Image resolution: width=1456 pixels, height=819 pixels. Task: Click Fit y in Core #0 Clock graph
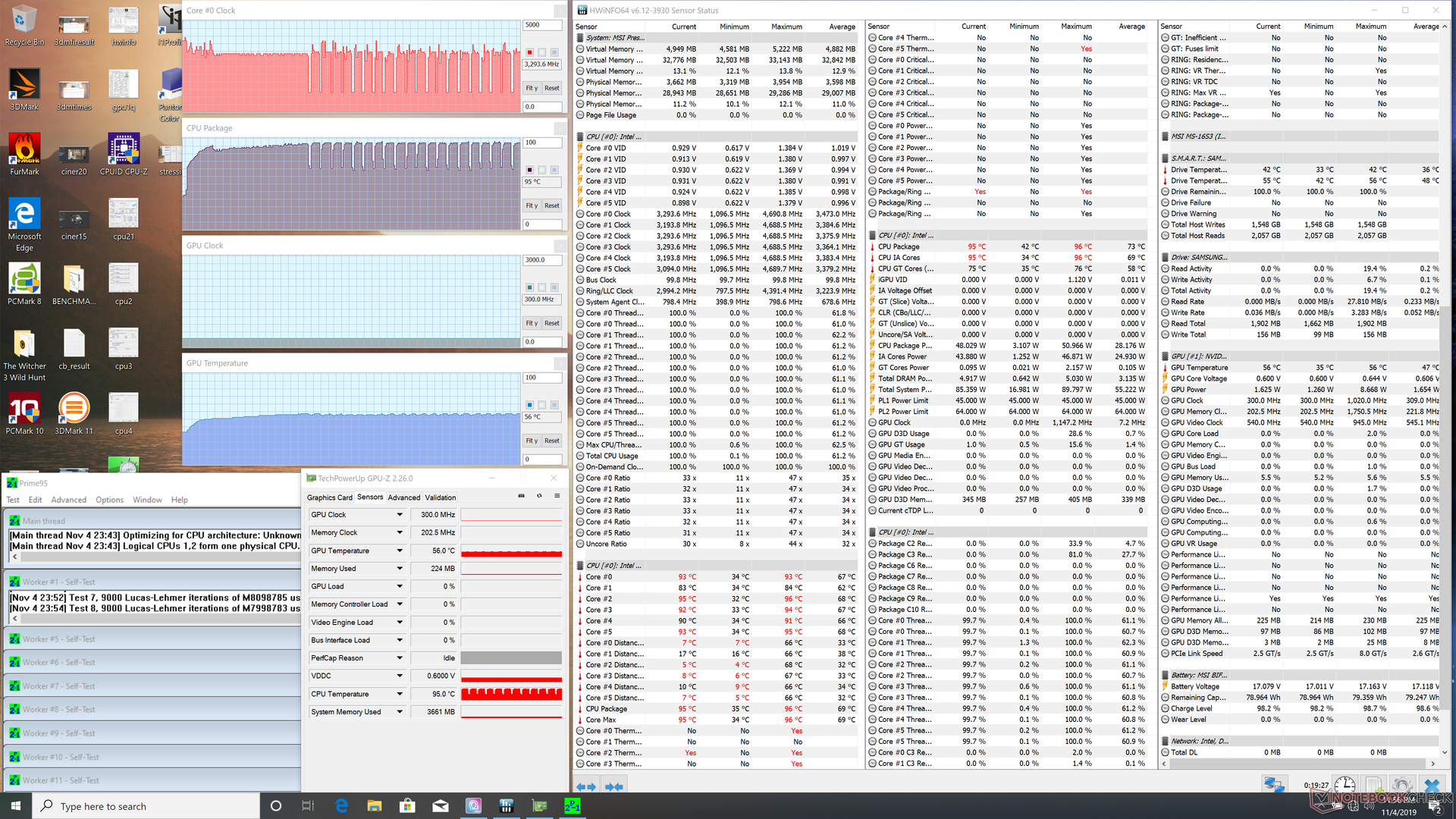(x=532, y=88)
